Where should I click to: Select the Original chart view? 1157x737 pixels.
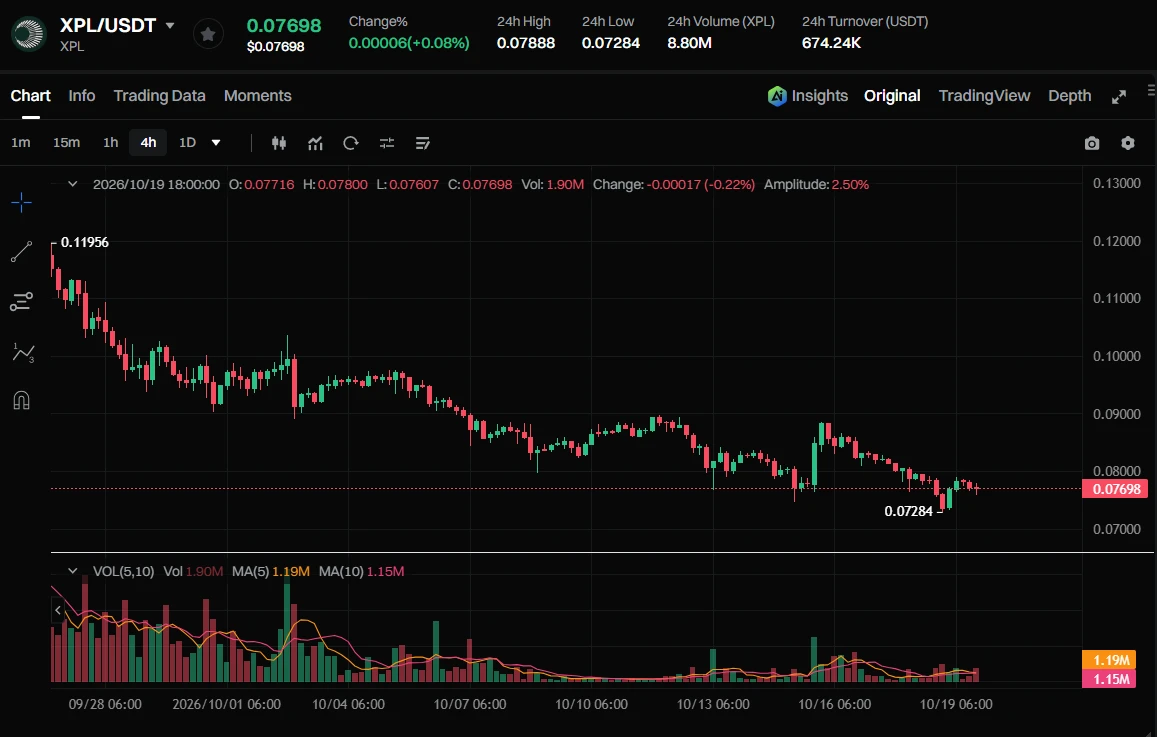(892, 96)
